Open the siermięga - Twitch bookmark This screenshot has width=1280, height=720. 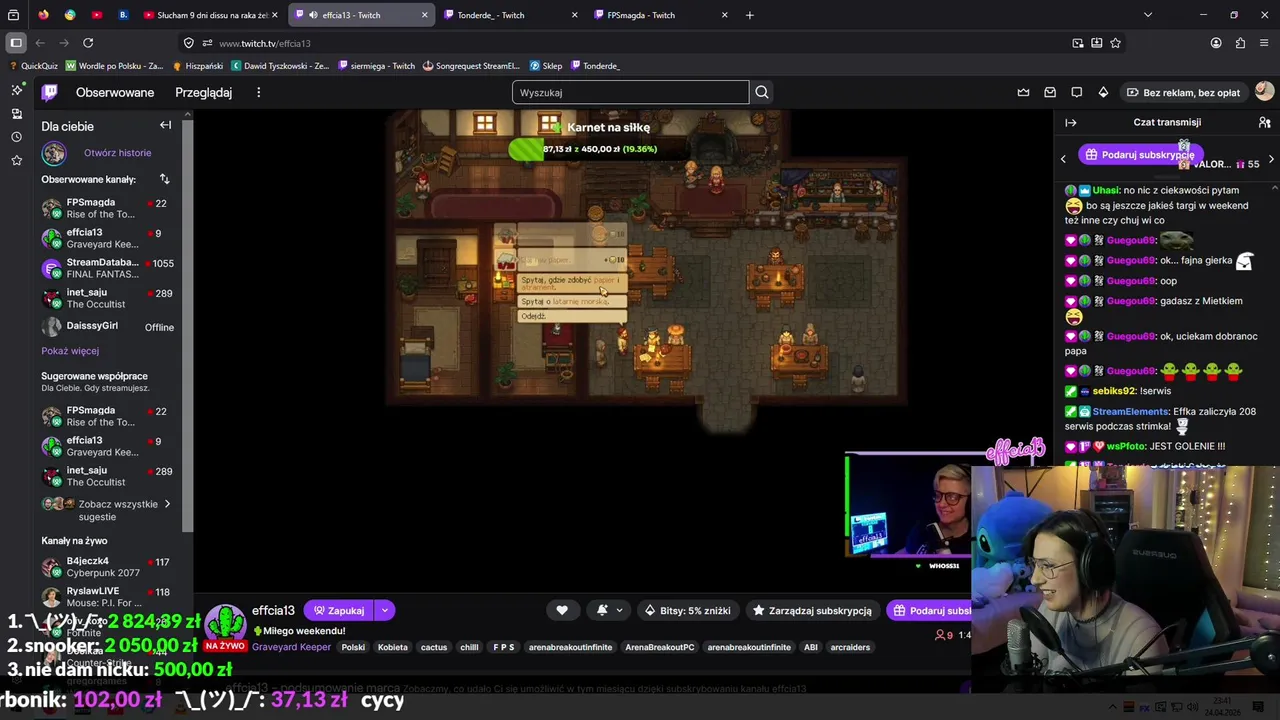[x=377, y=66]
